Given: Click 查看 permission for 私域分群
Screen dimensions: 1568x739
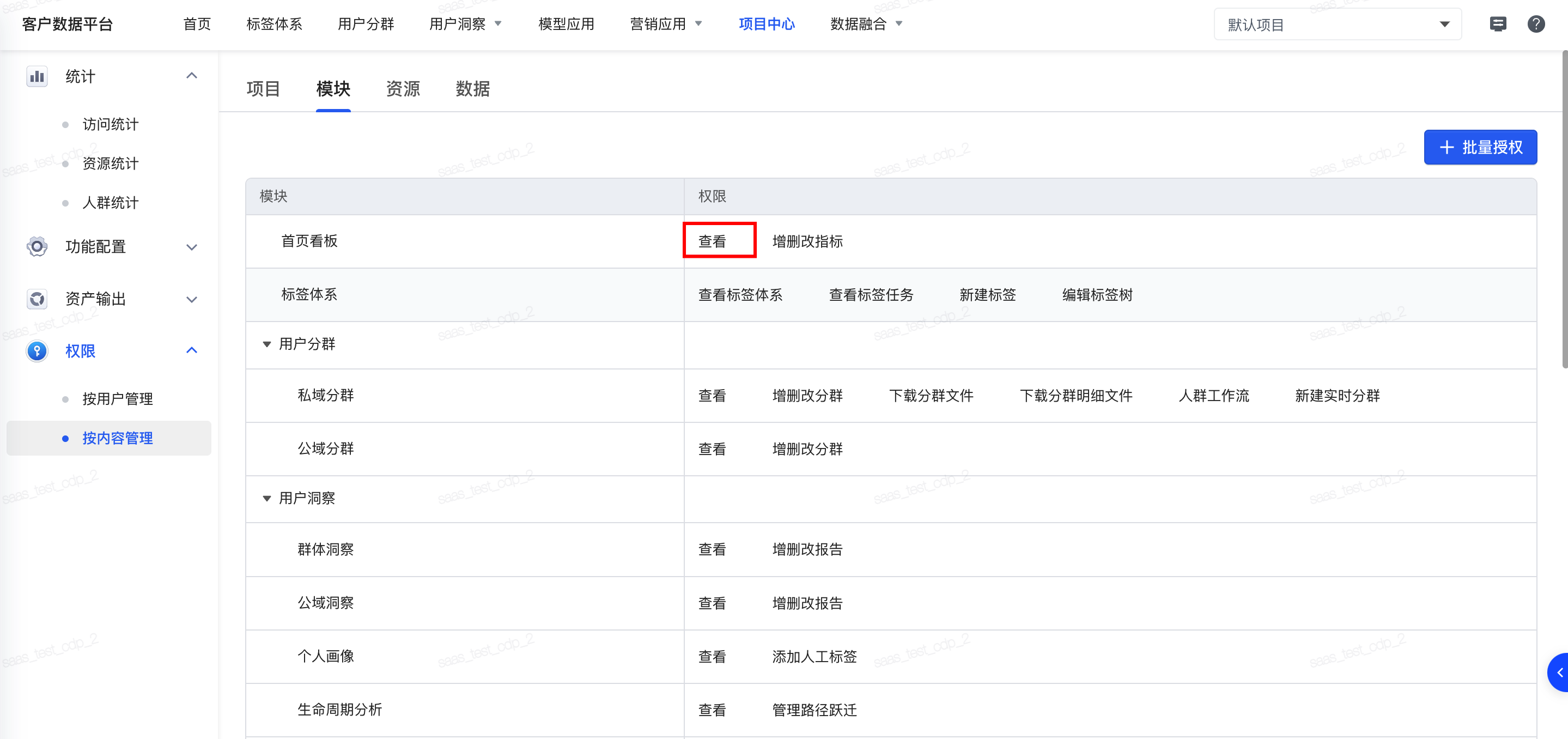Looking at the screenshot, I should [x=712, y=396].
